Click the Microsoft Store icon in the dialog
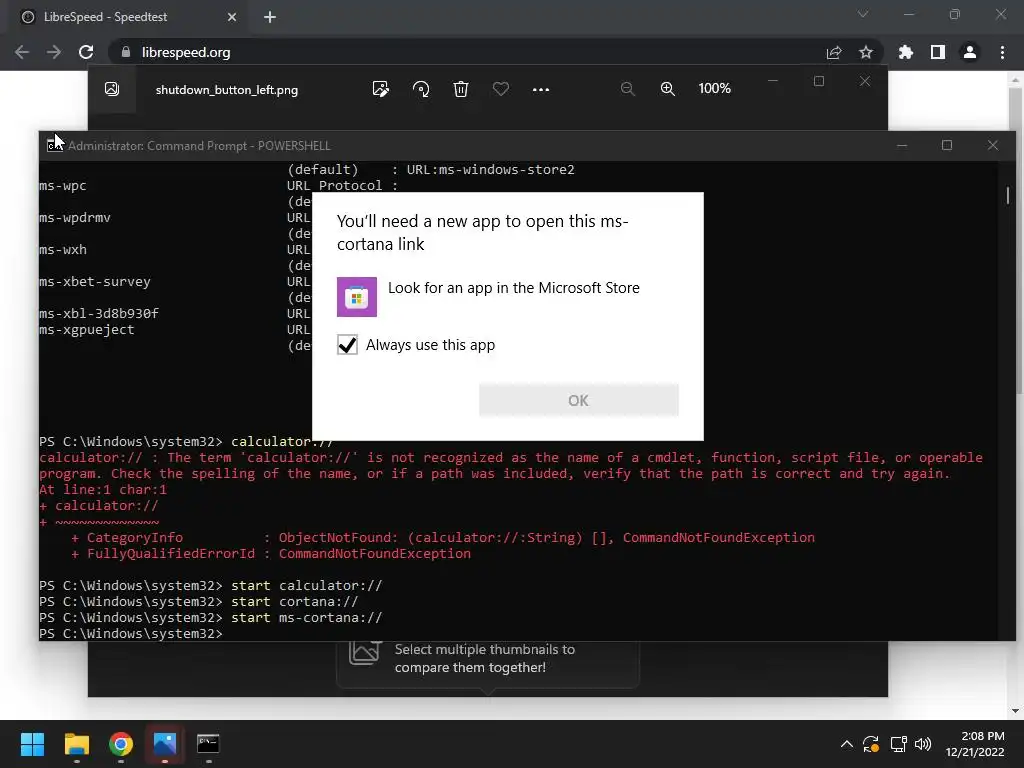1024x768 pixels. [357, 296]
